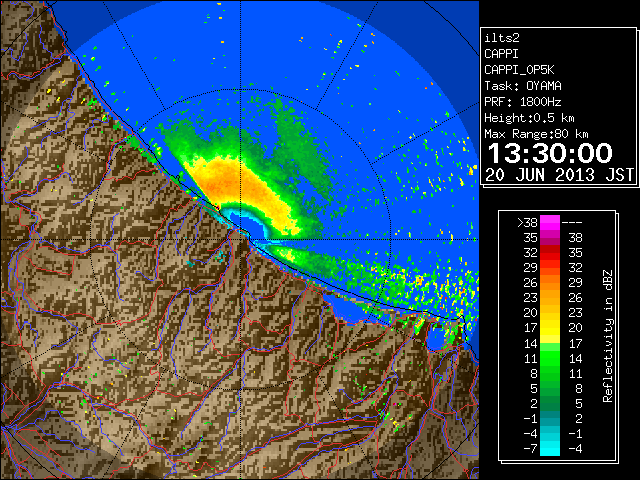Click the radar center where grid lines cross
The image size is (640, 480).
coord(241,240)
